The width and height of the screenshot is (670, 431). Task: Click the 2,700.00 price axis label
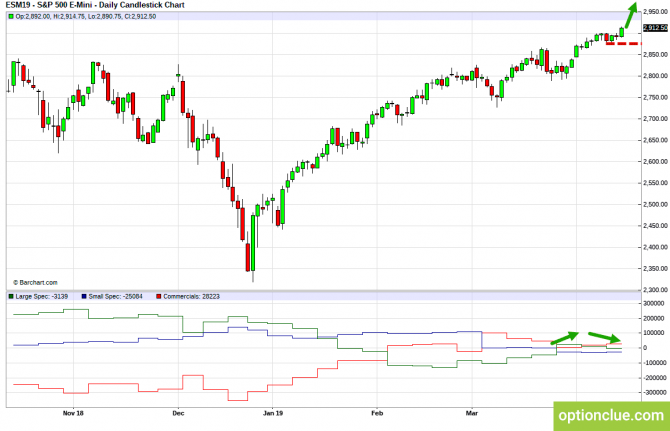(655, 119)
